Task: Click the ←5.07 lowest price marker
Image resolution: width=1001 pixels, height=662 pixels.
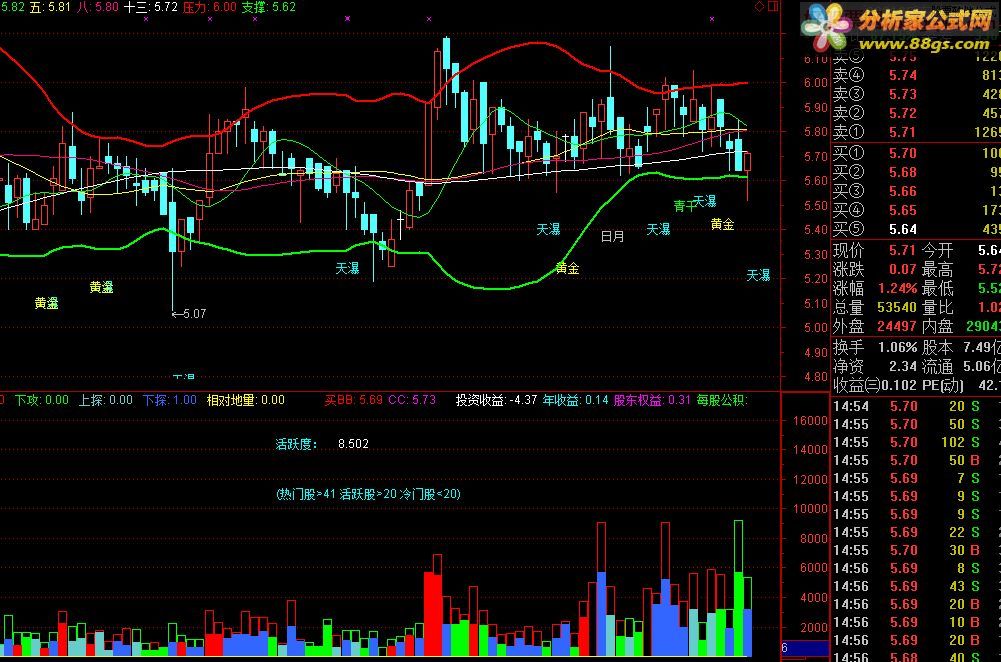Action: tap(189, 313)
